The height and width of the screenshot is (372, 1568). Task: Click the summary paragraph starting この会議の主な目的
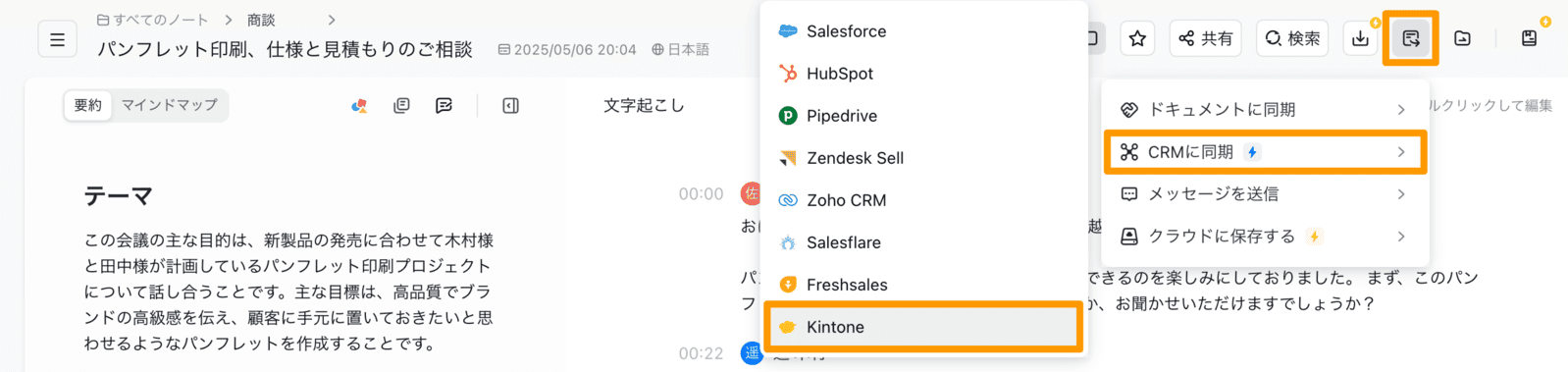288,292
